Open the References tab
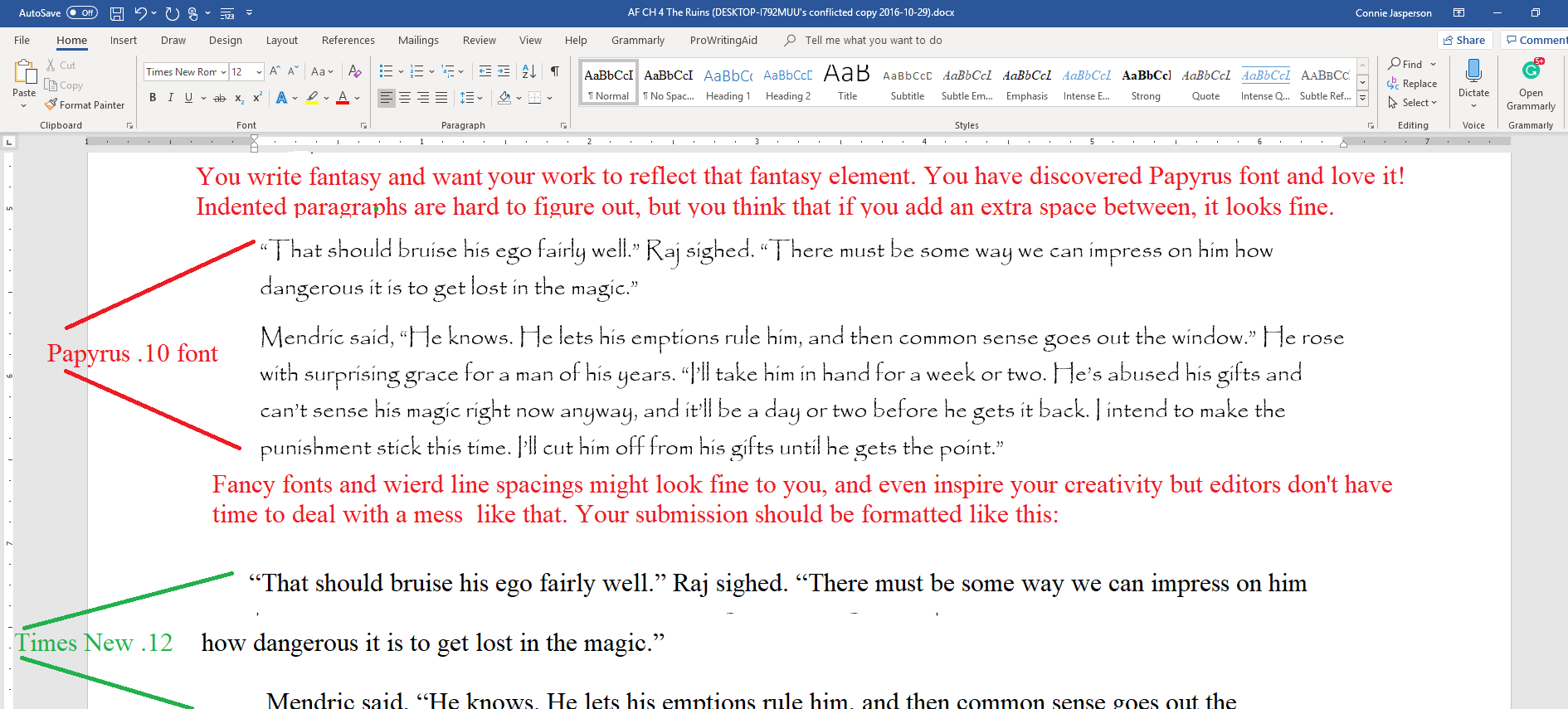Image resolution: width=1568 pixels, height=709 pixels. pos(348,40)
